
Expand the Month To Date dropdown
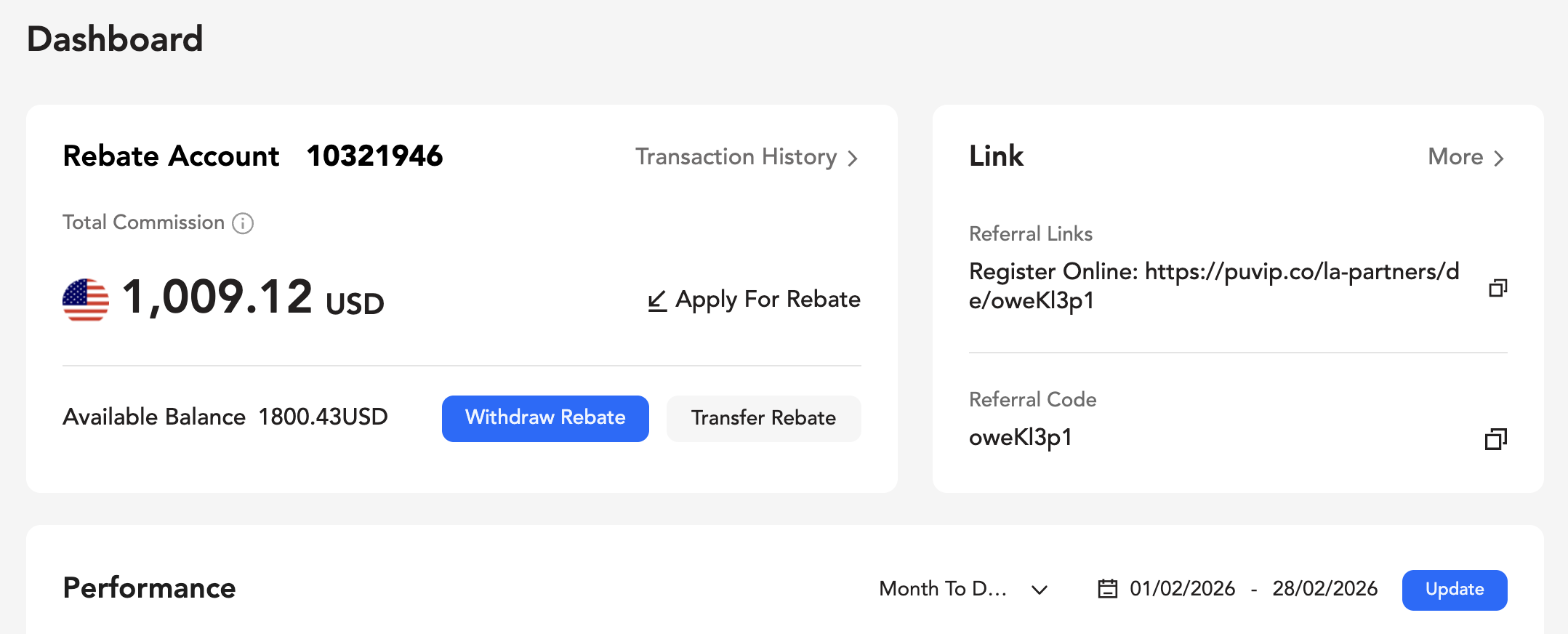click(x=964, y=589)
